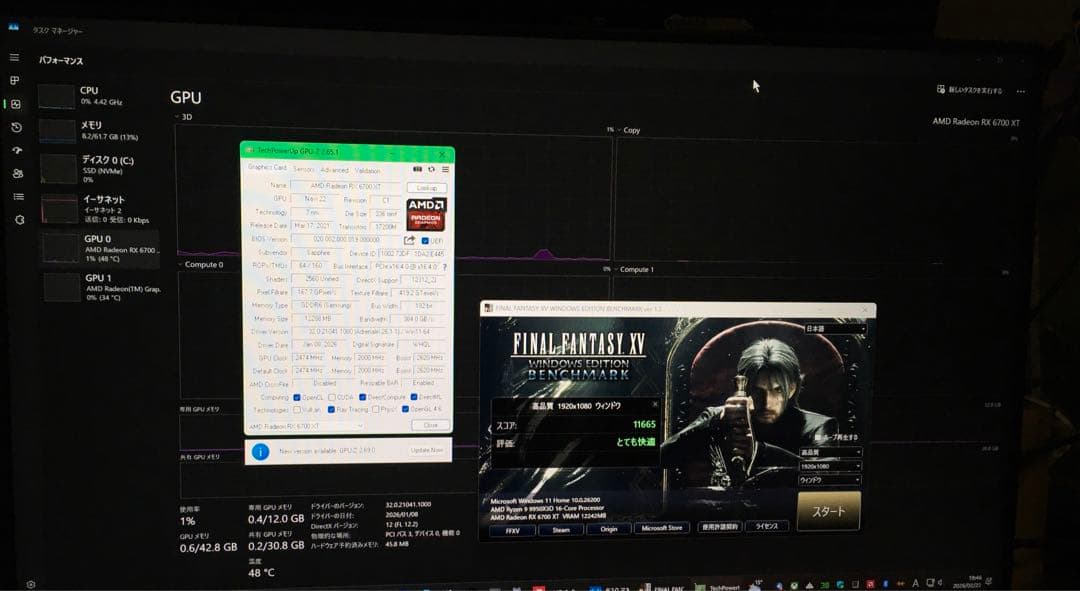Toggle the Vulkan checkbox in GPU-Z

[297, 410]
